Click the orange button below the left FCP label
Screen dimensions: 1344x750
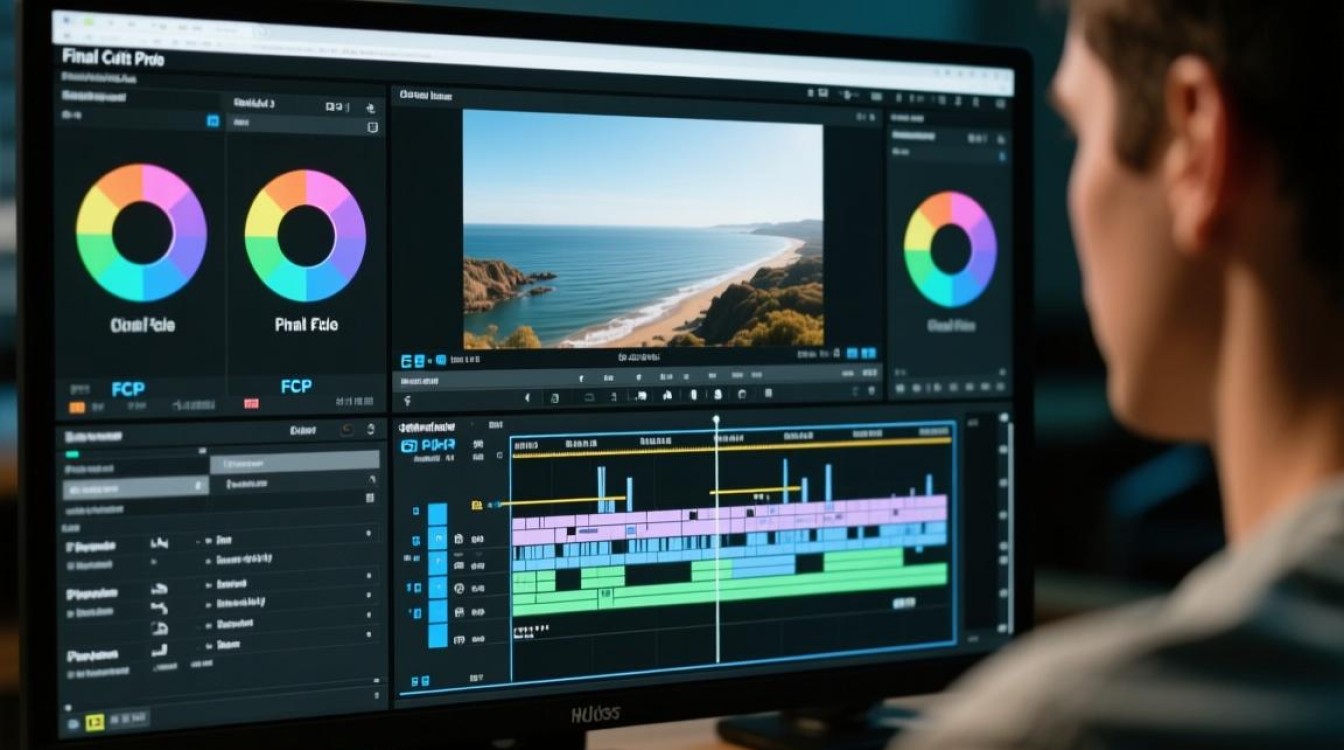pyautogui.click(x=76, y=407)
